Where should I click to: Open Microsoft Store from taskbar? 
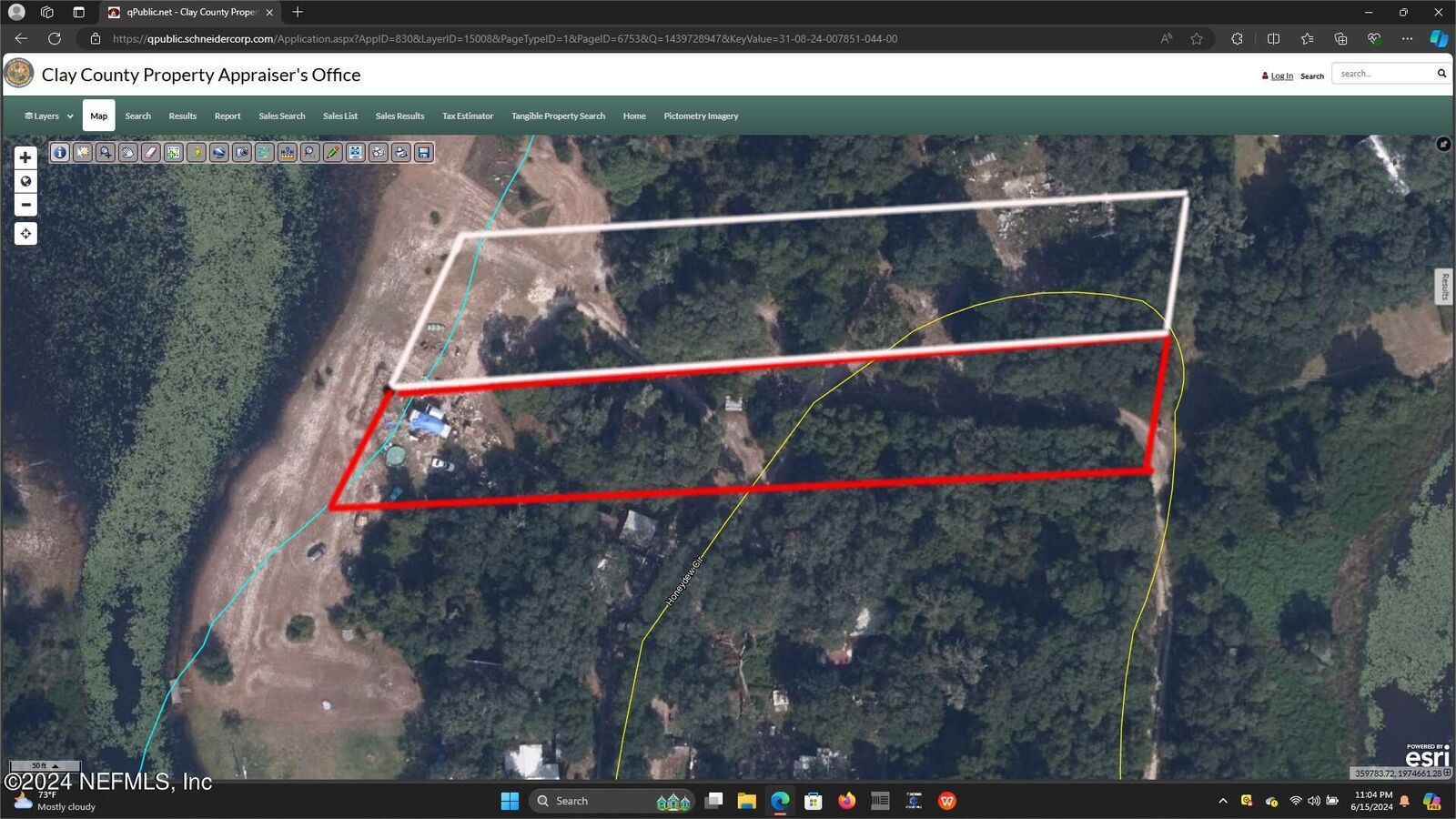click(x=814, y=801)
